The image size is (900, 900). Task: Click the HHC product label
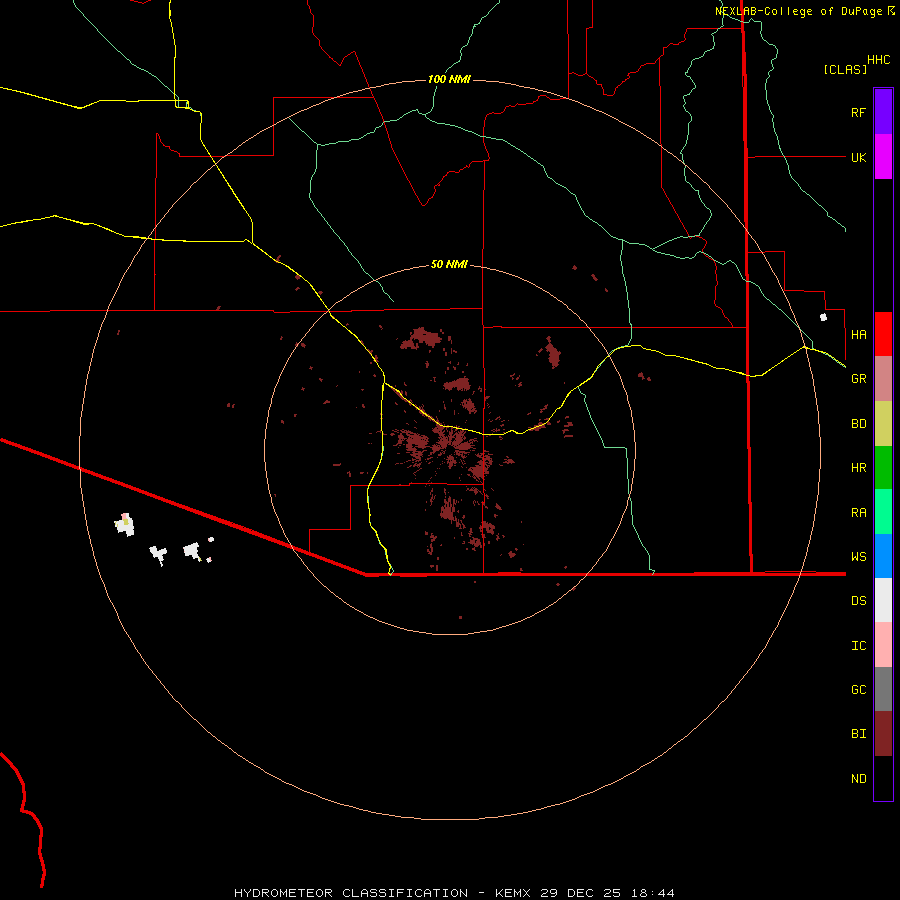point(878,60)
